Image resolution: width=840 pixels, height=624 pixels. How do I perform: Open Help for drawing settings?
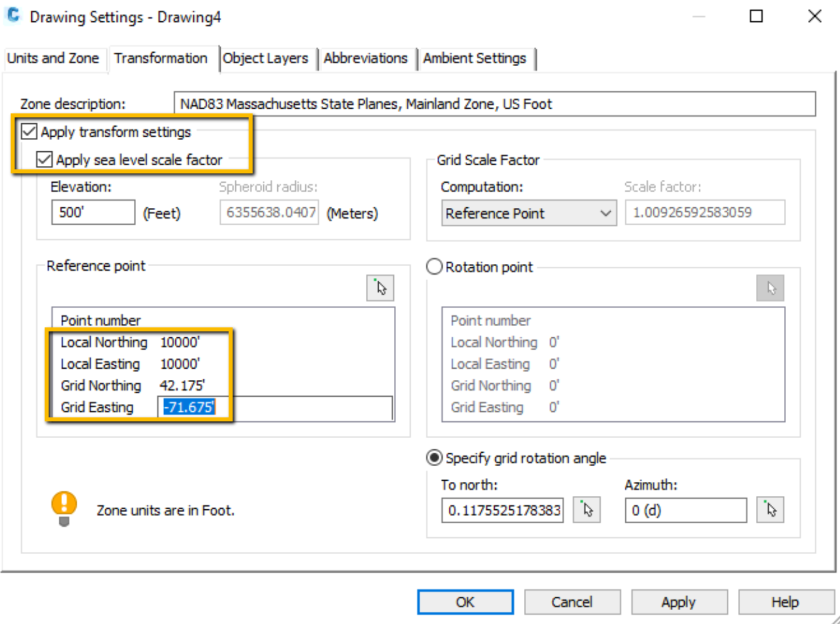786,601
